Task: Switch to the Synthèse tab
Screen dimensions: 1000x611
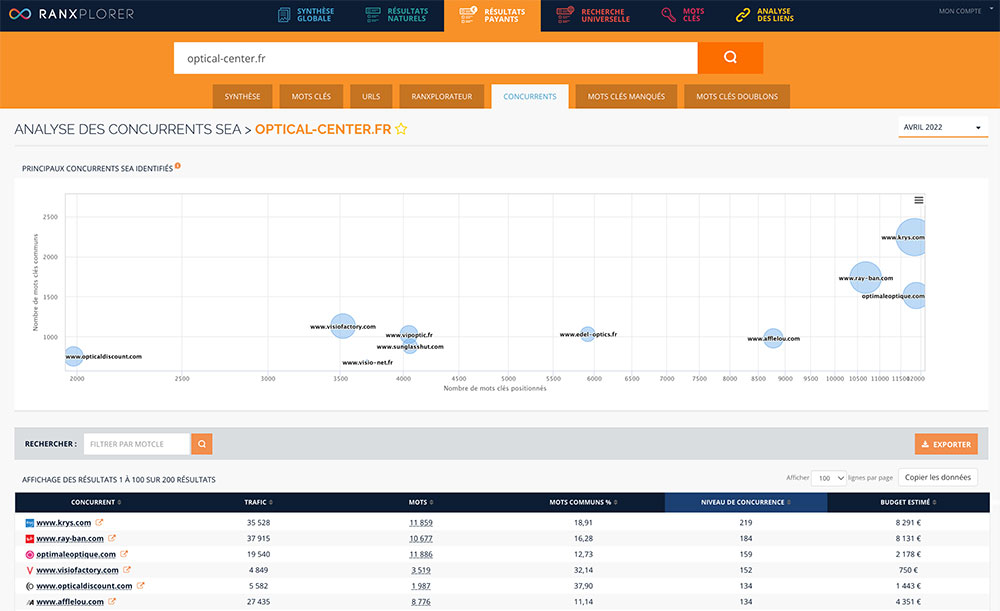Action: click(242, 96)
